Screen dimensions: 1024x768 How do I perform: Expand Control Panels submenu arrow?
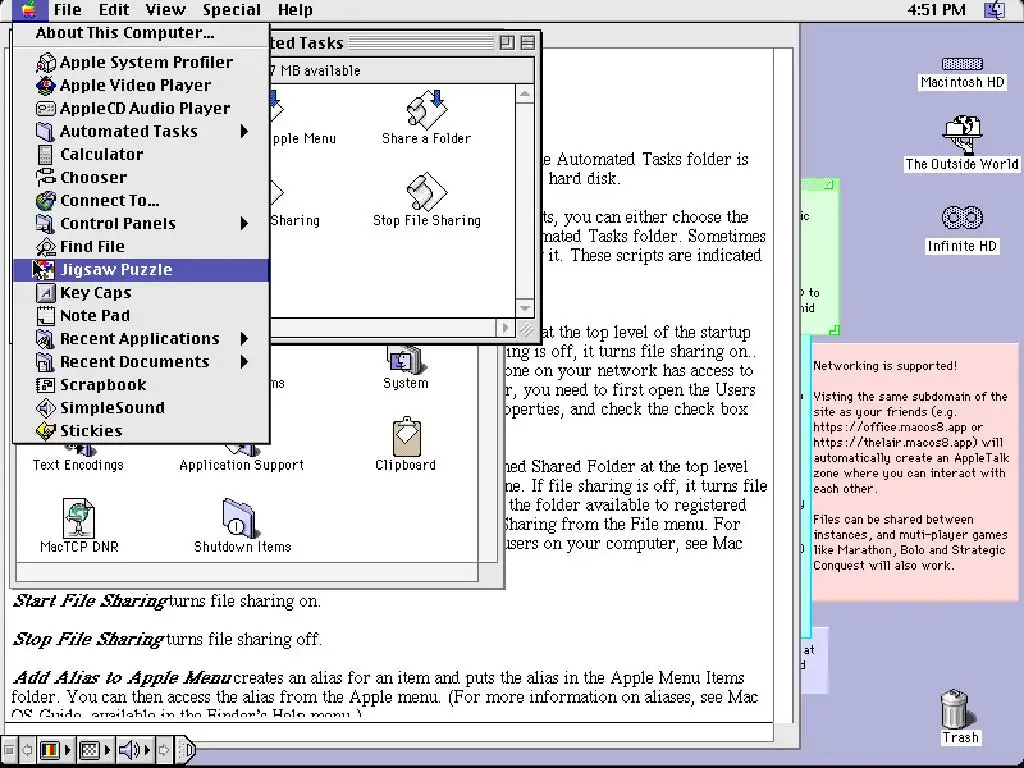tap(244, 223)
